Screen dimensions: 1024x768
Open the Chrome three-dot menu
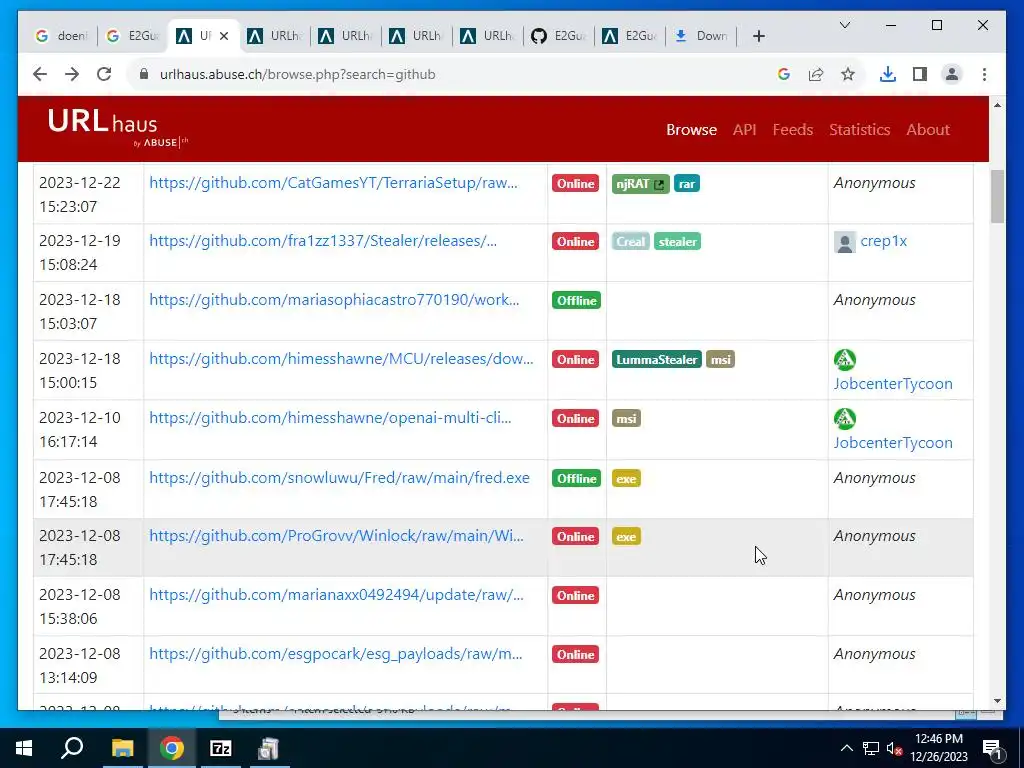pos(984,74)
